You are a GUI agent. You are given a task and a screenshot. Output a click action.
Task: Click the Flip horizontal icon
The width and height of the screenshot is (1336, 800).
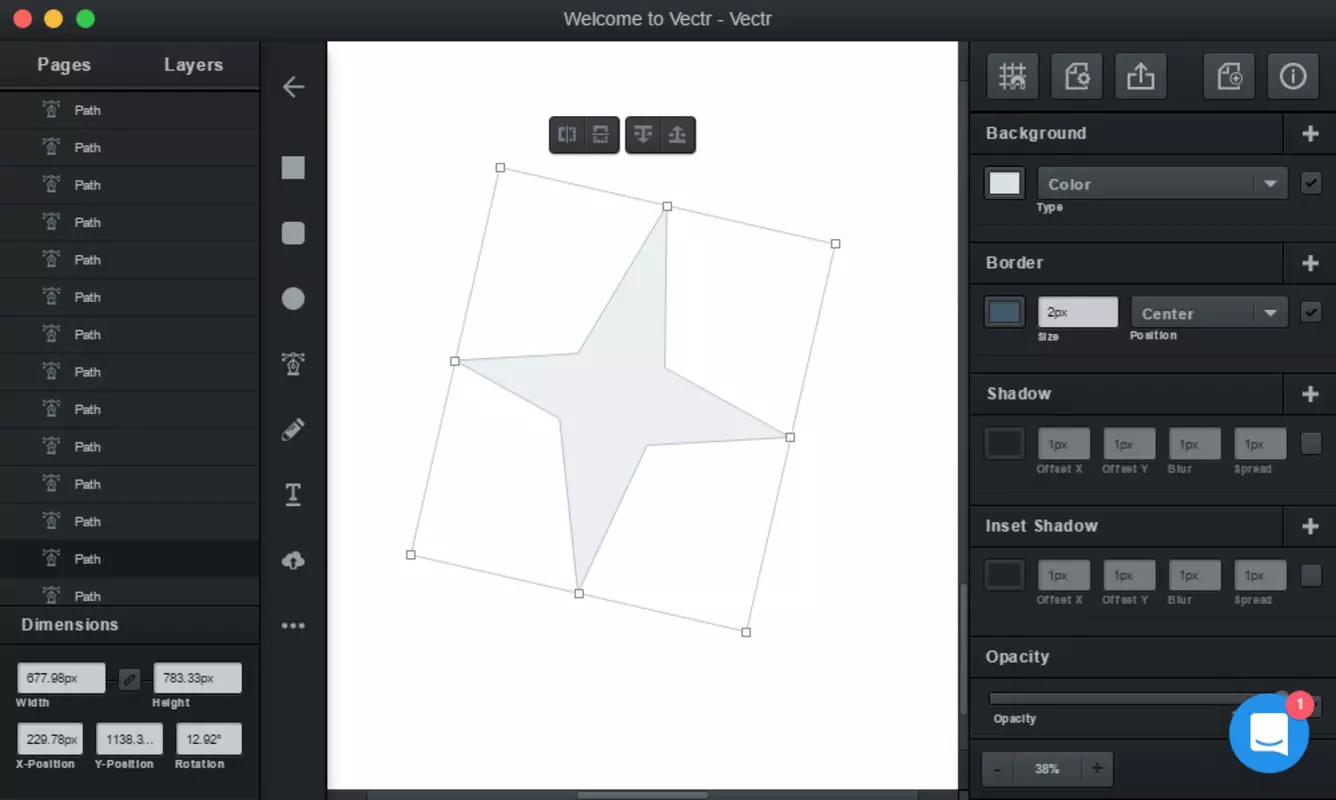click(567, 135)
